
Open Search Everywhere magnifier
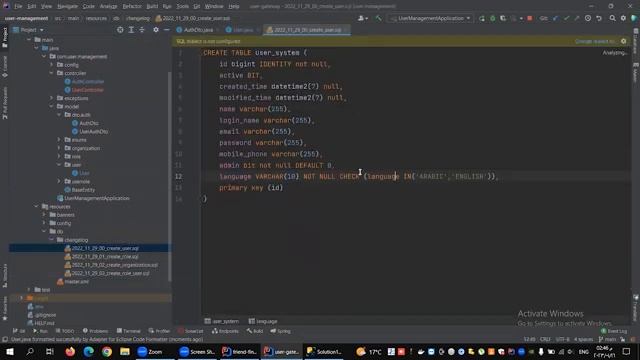pyautogui.click(x=613, y=18)
